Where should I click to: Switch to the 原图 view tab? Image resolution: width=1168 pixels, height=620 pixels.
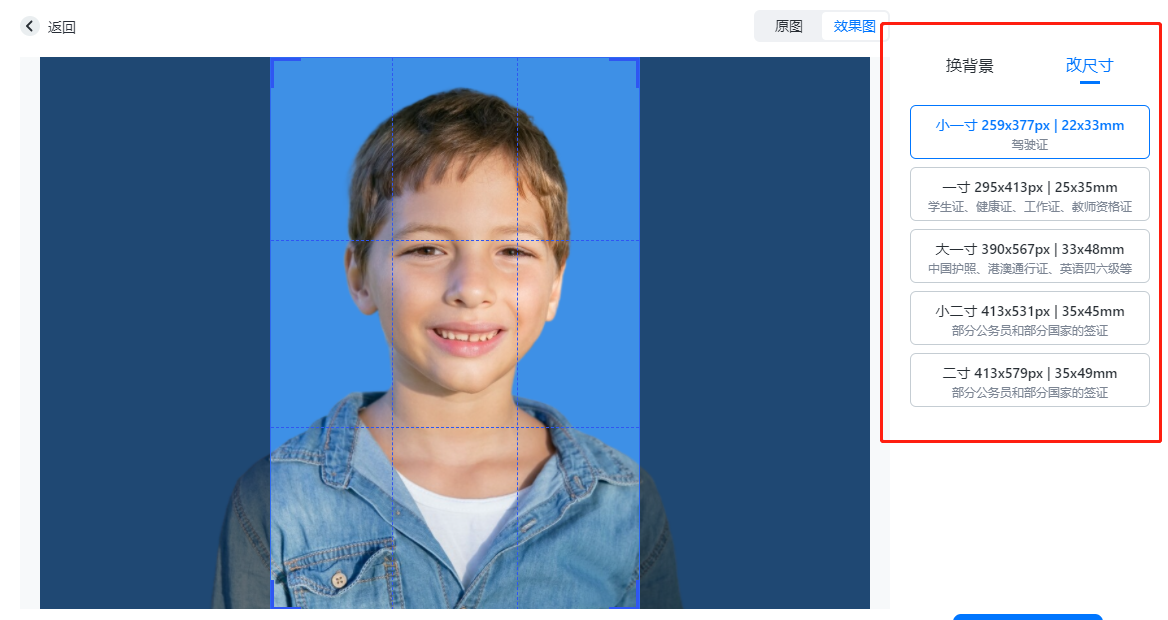tap(788, 26)
